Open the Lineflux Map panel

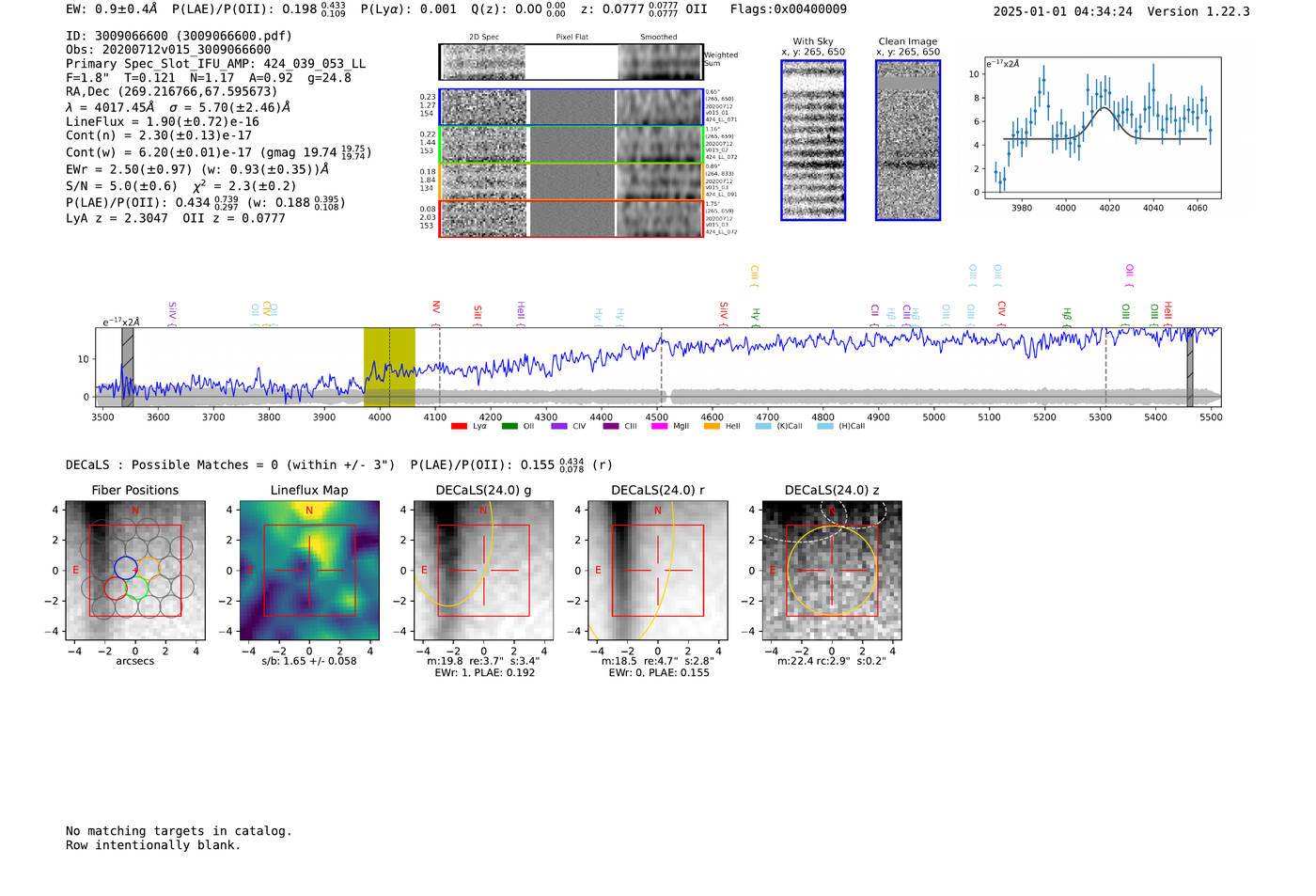(309, 571)
